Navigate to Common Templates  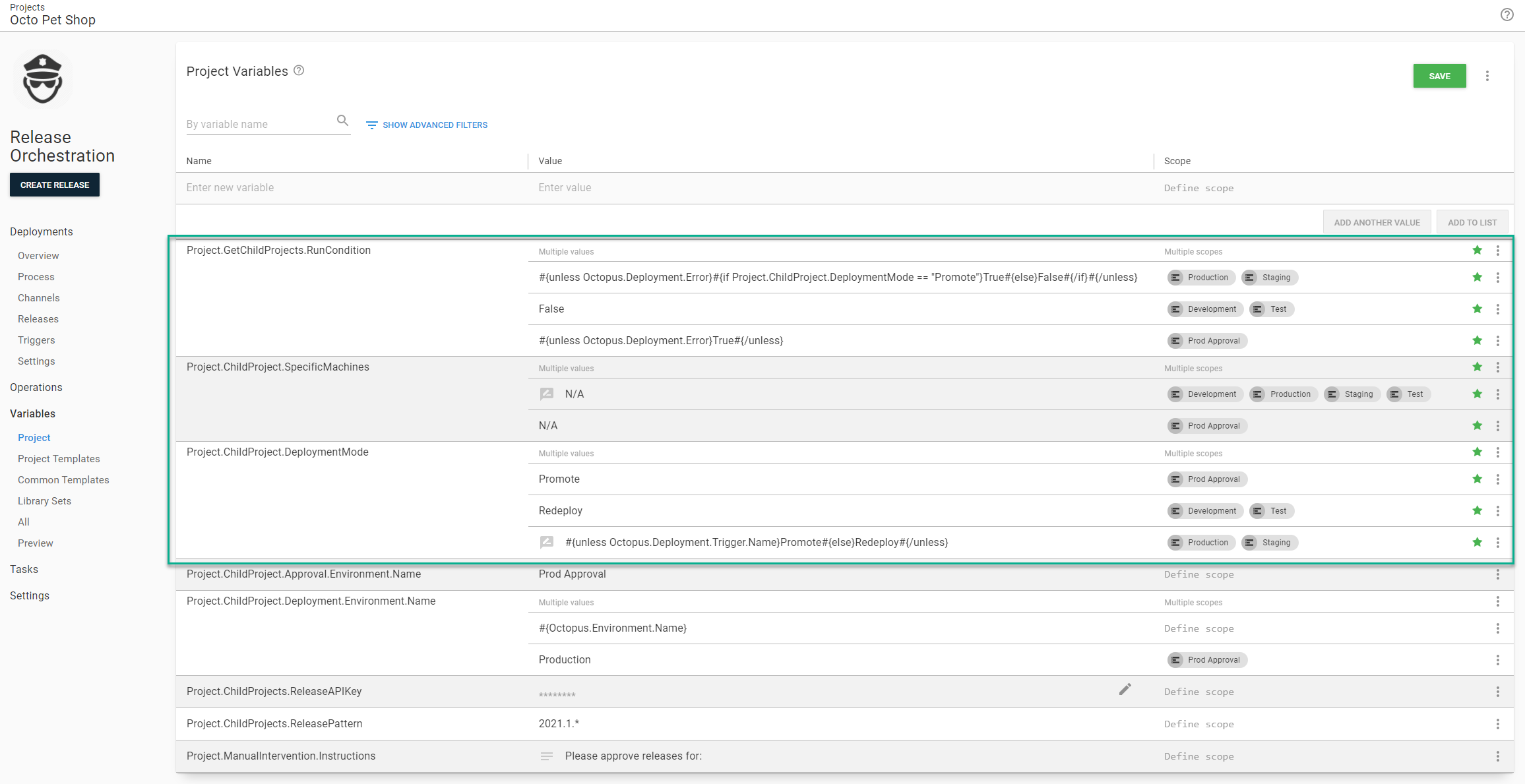tap(63, 479)
